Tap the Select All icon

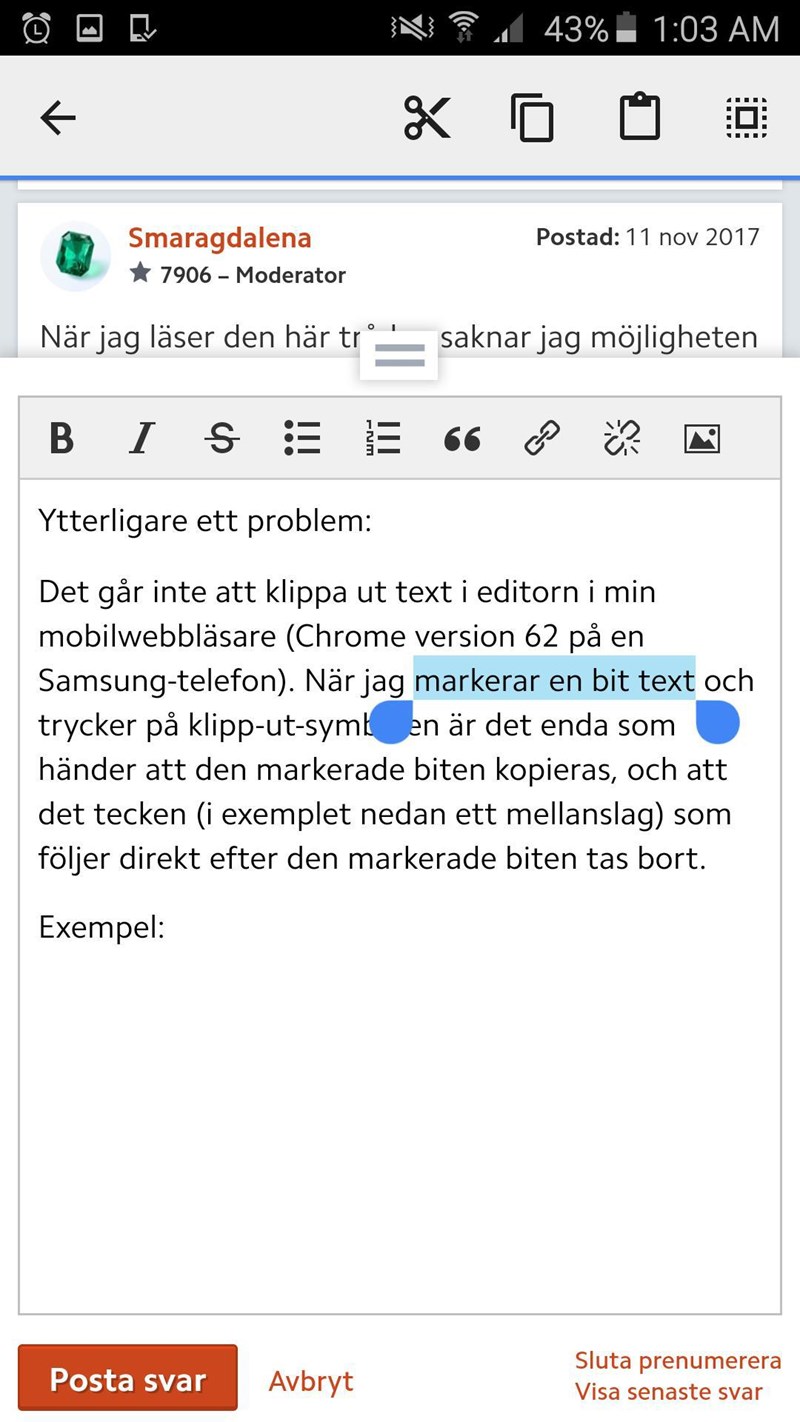[x=746, y=118]
